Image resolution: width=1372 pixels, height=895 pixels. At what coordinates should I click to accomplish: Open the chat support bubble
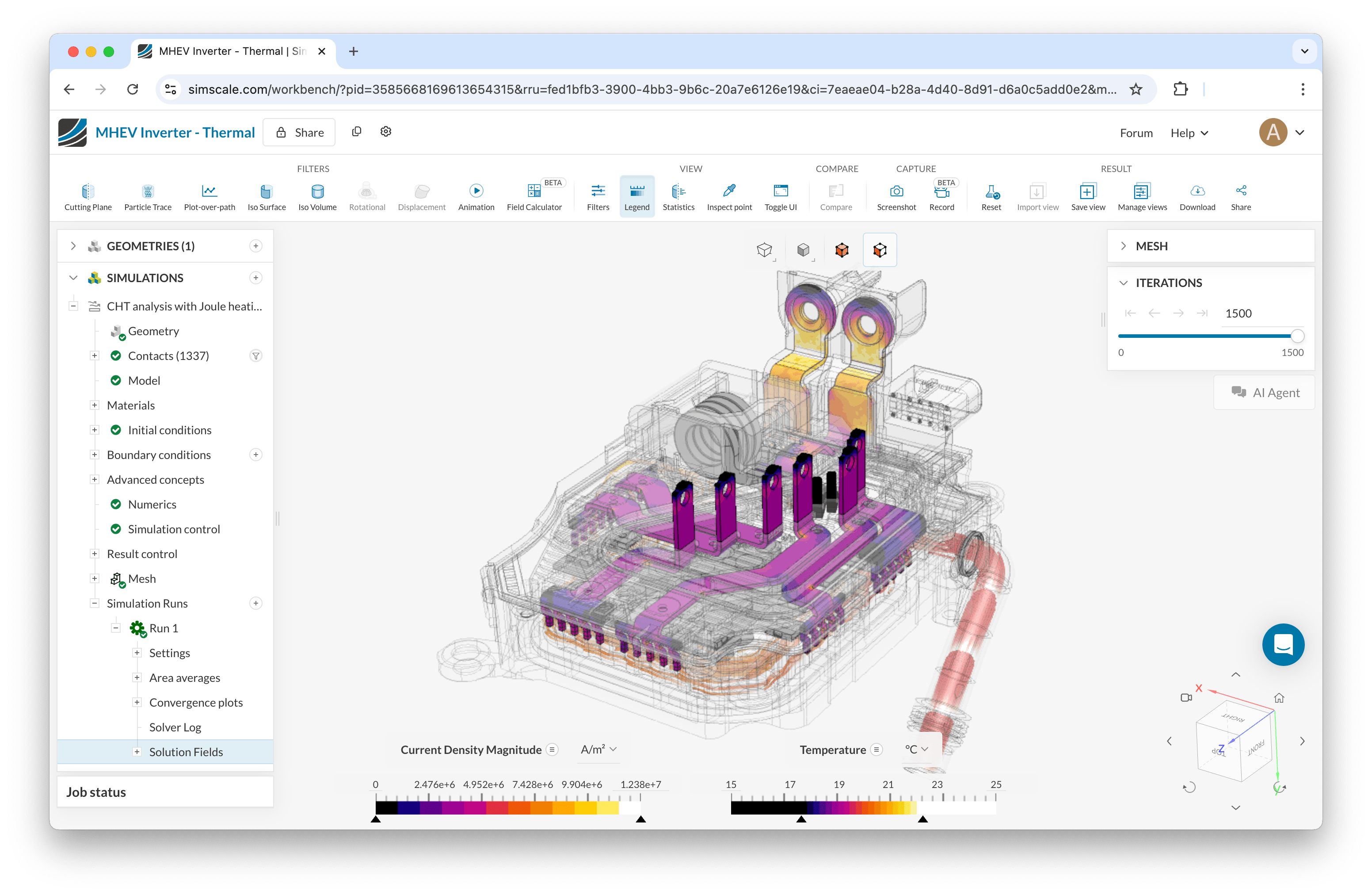coord(1283,645)
